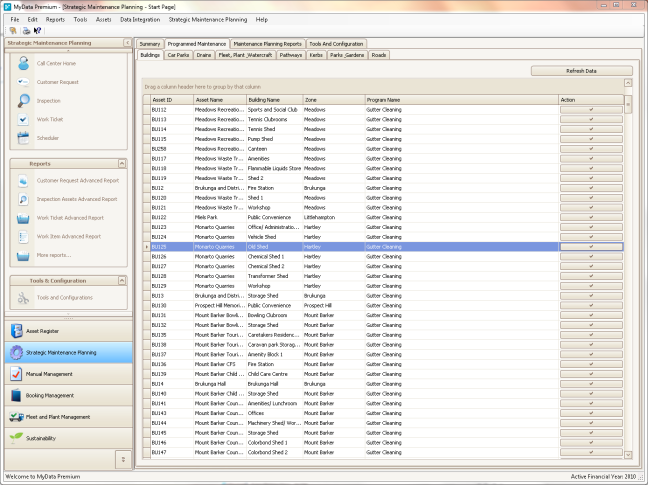This screenshot has height=485, width=648.
Task: Click the Fleet and Plant Management icon
Action: [16, 417]
